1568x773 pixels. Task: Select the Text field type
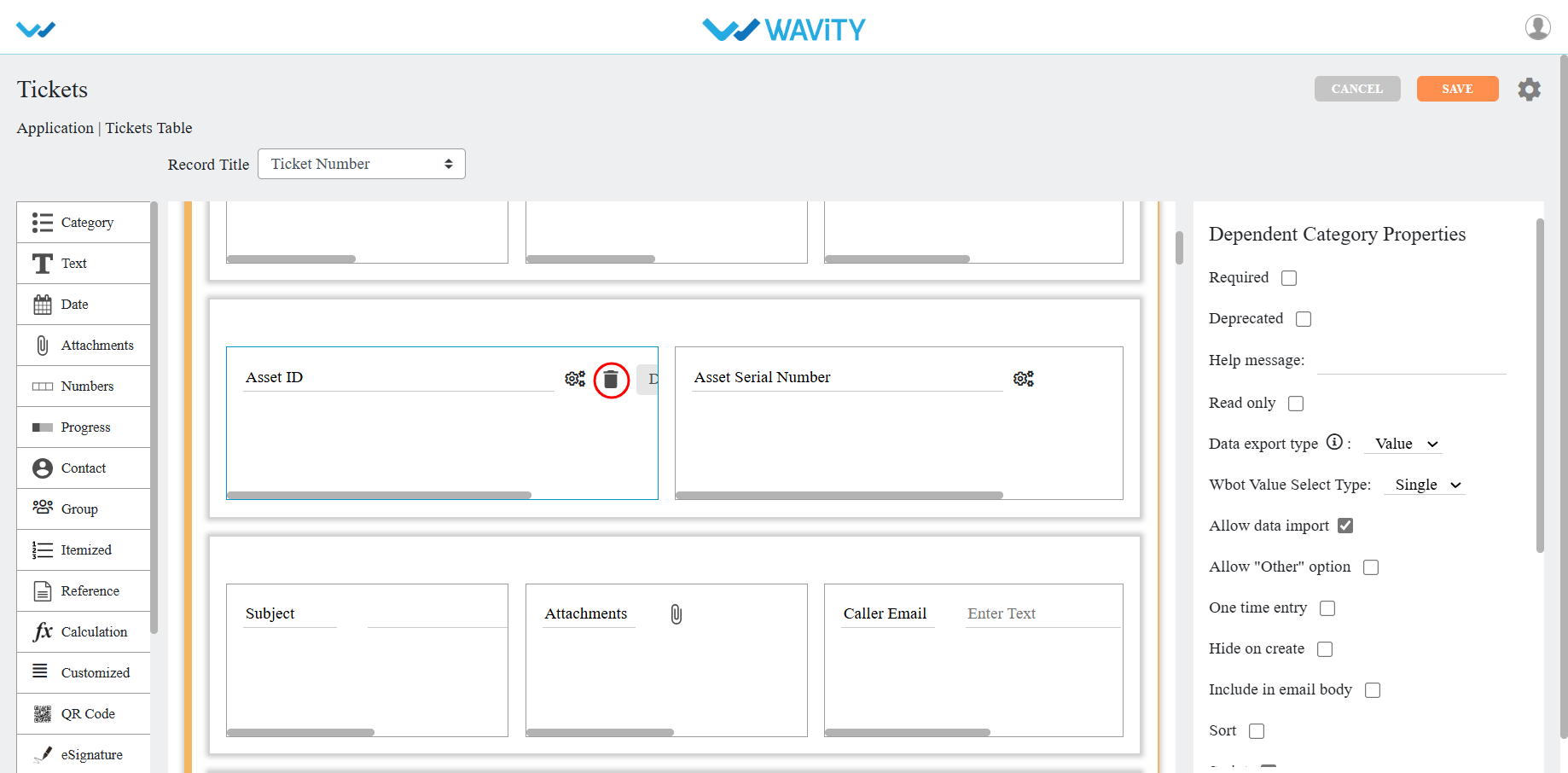84,264
